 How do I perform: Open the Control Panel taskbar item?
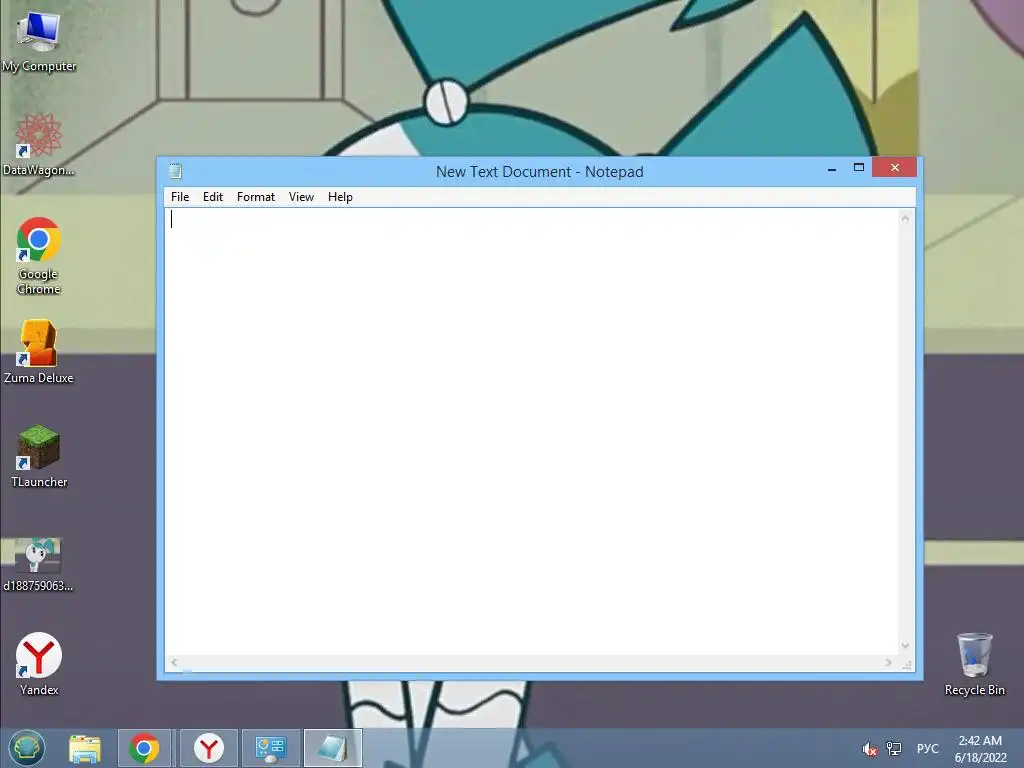click(x=270, y=748)
